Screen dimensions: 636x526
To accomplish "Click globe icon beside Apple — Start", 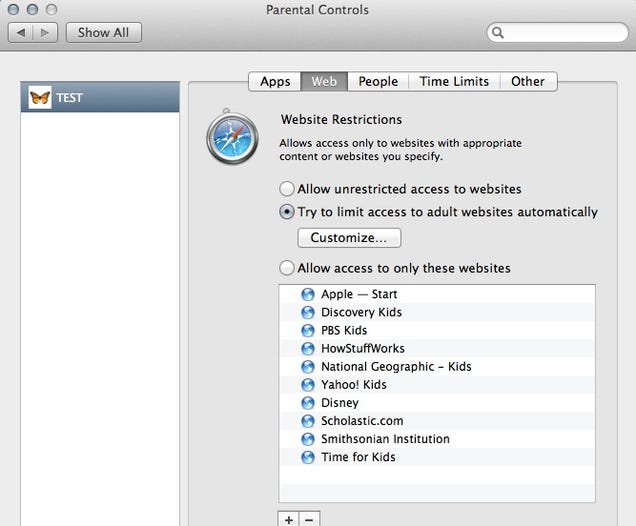I will coord(308,294).
